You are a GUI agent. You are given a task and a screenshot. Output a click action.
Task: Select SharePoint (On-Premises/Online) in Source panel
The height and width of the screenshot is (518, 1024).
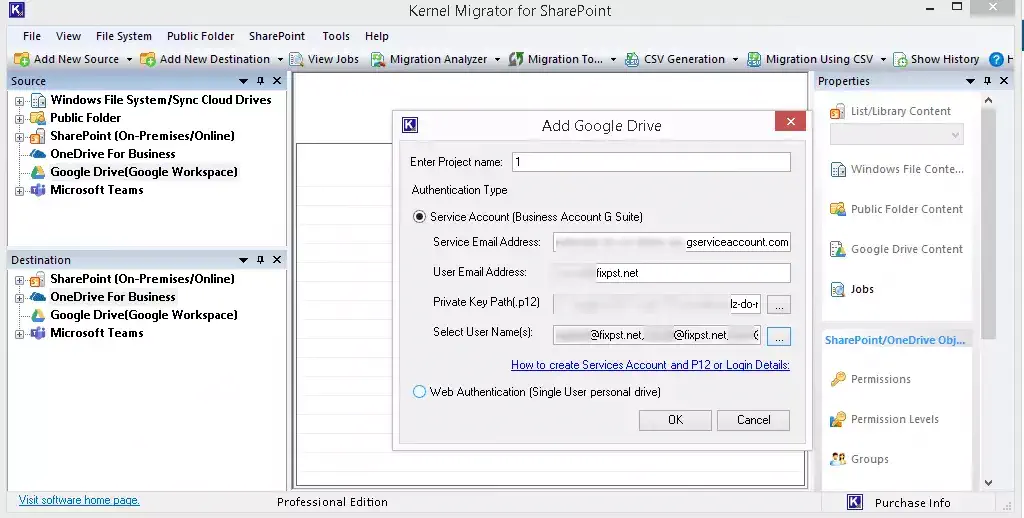click(142, 136)
